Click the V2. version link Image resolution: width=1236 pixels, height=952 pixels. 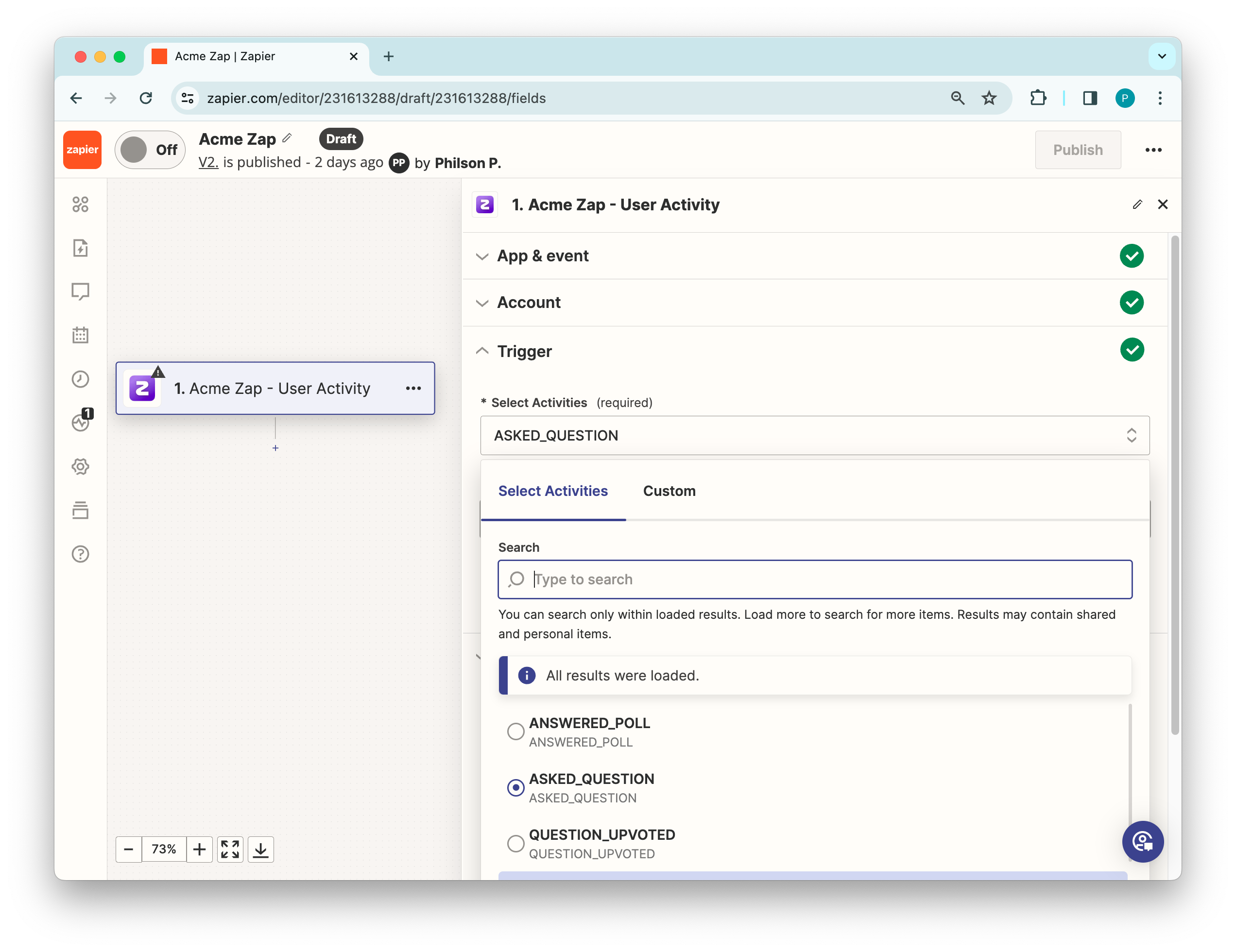[208, 163]
